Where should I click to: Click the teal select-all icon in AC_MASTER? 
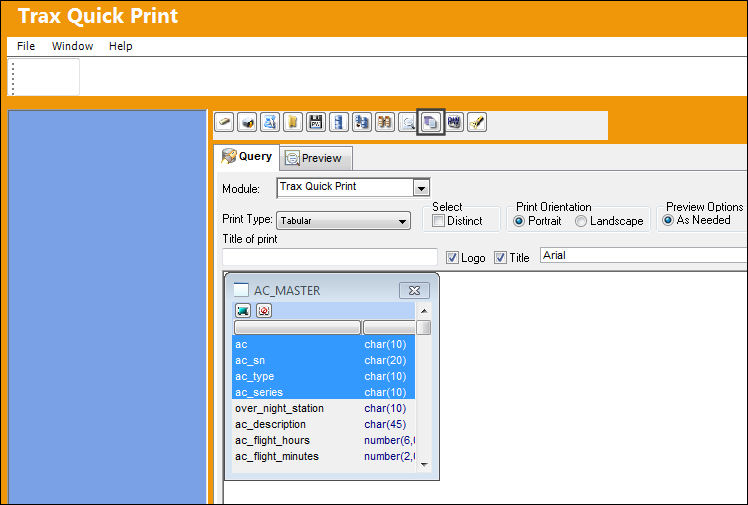tap(243, 311)
